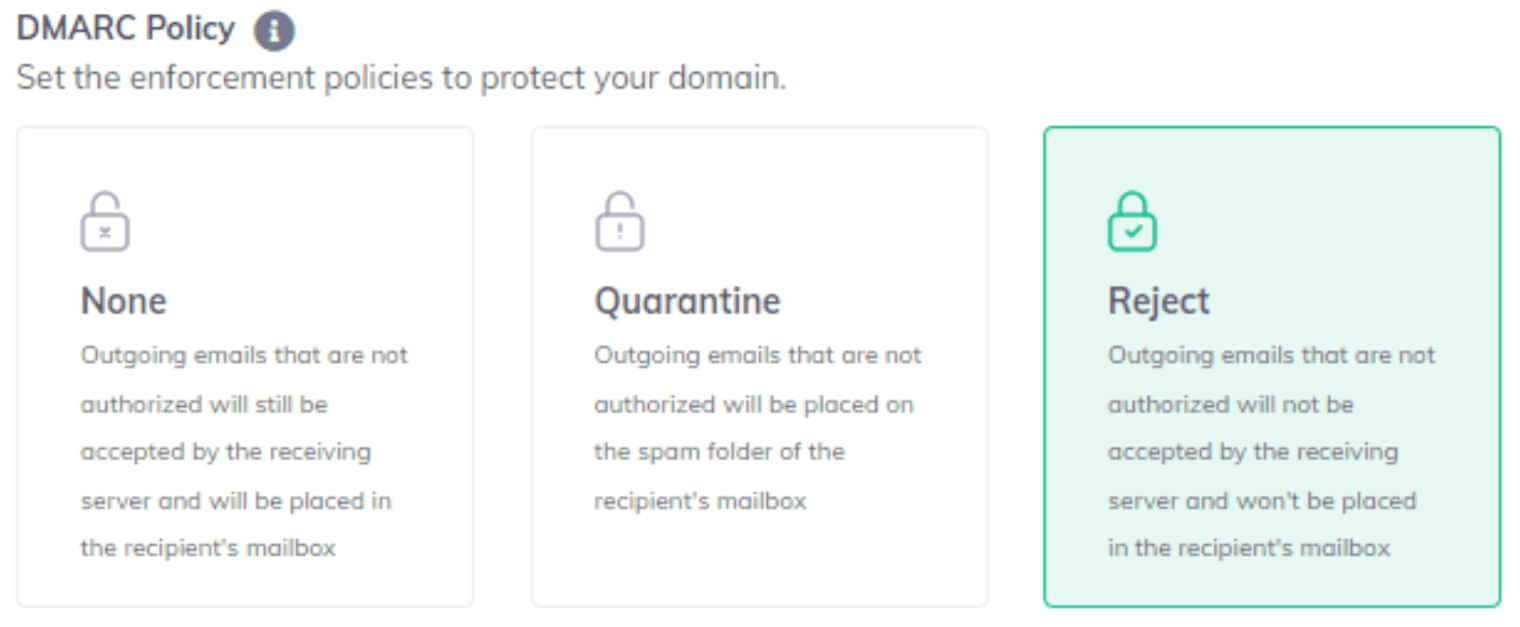This screenshot has height=627, width=1520.
Task: Click the description text under None
Action: [x=244, y=452]
